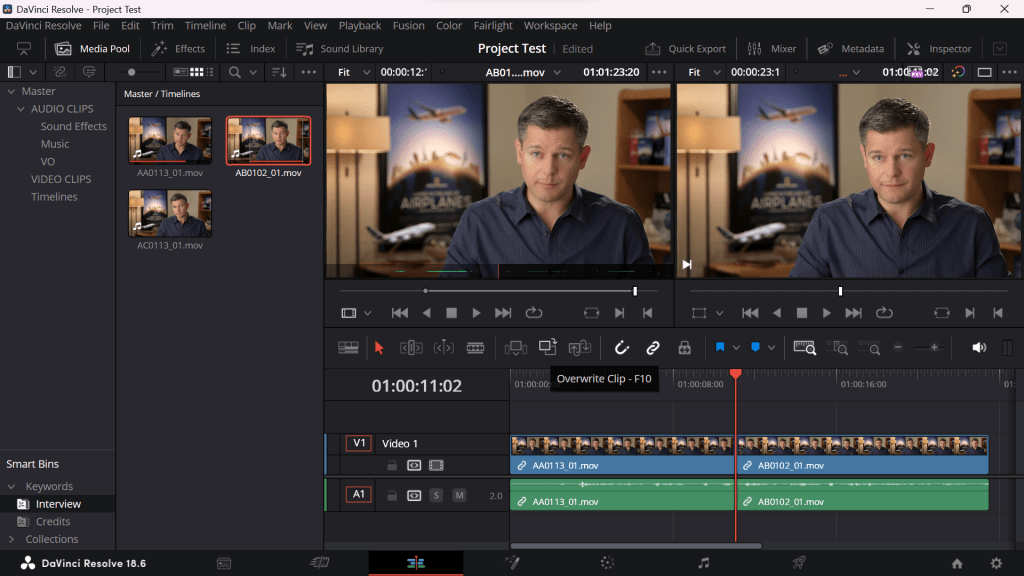Open the Quick Export button
Screen dimensions: 1024x576
686,48
